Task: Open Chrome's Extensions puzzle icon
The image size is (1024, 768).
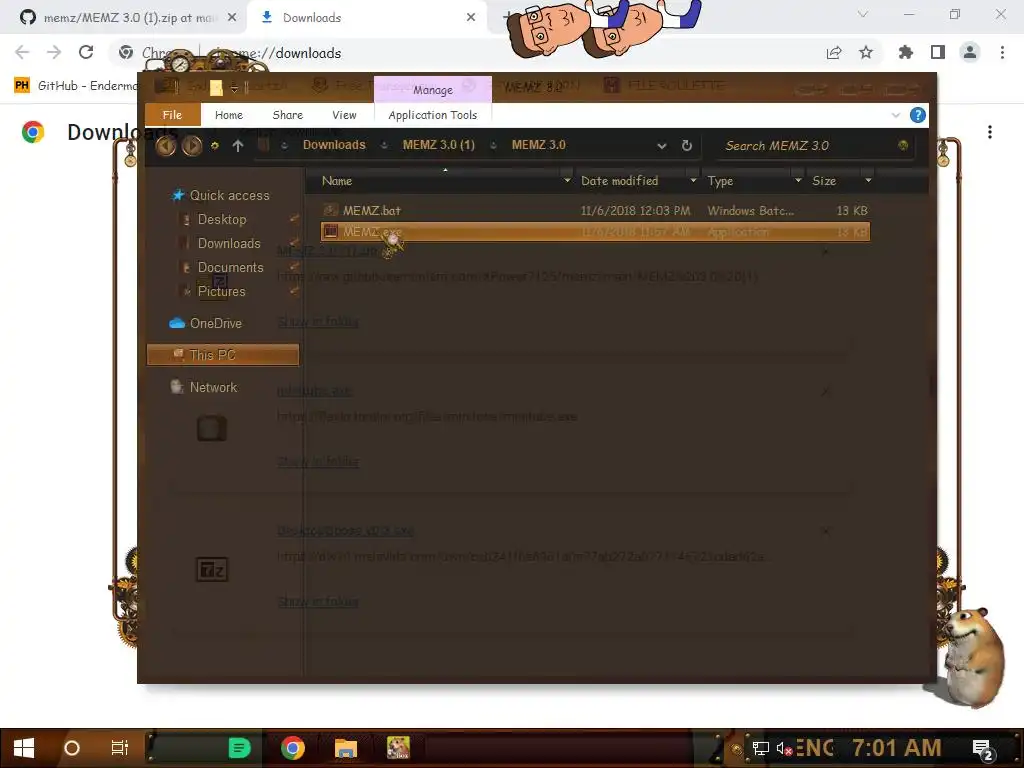Action: (906, 52)
